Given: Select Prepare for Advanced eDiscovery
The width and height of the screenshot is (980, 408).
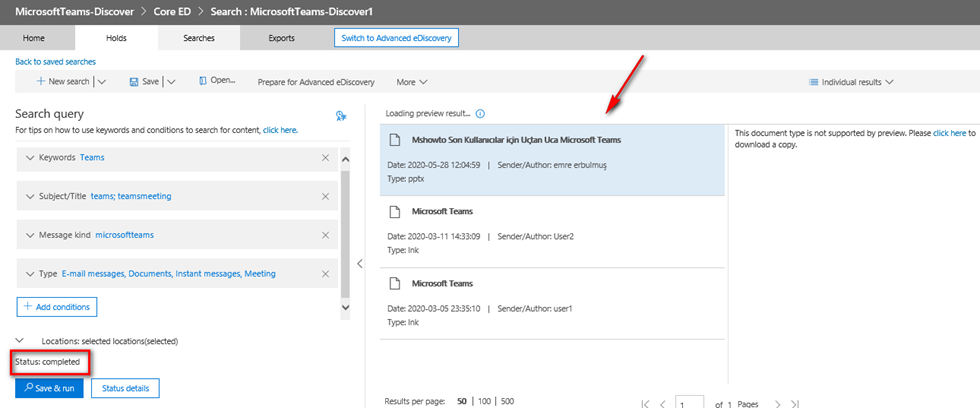Looking at the screenshot, I should point(316,82).
